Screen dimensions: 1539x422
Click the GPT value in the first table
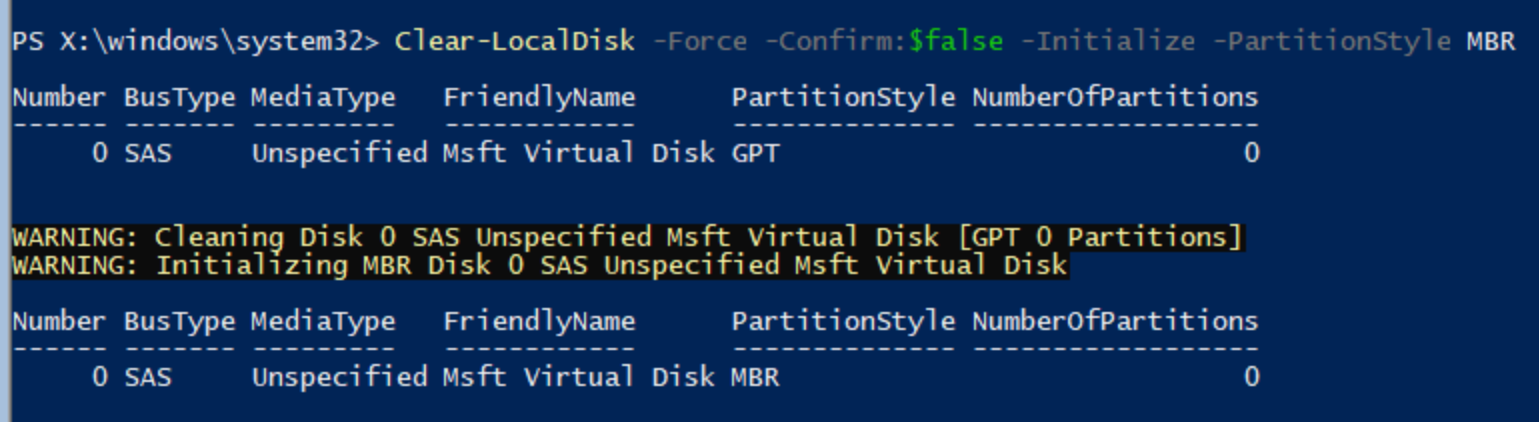755,153
